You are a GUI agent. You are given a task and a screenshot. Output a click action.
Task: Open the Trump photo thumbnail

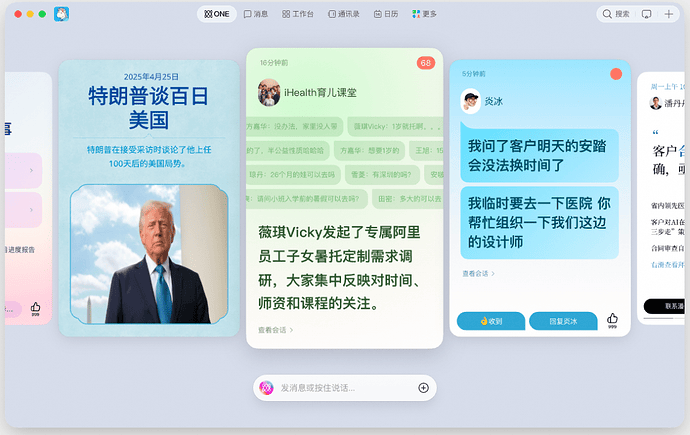(149, 254)
